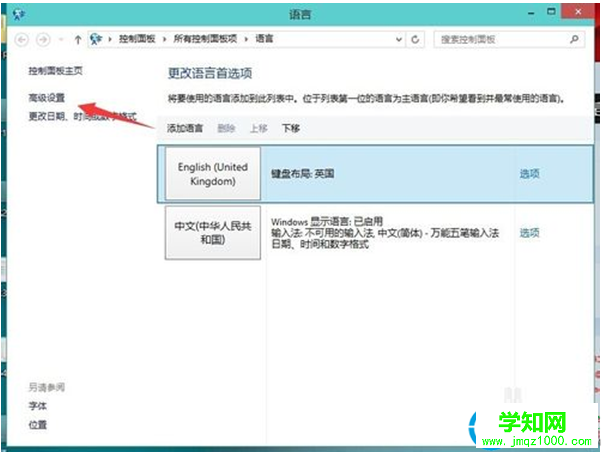Go up one level with the up arrow
The height and width of the screenshot is (453, 603).
(78, 39)
